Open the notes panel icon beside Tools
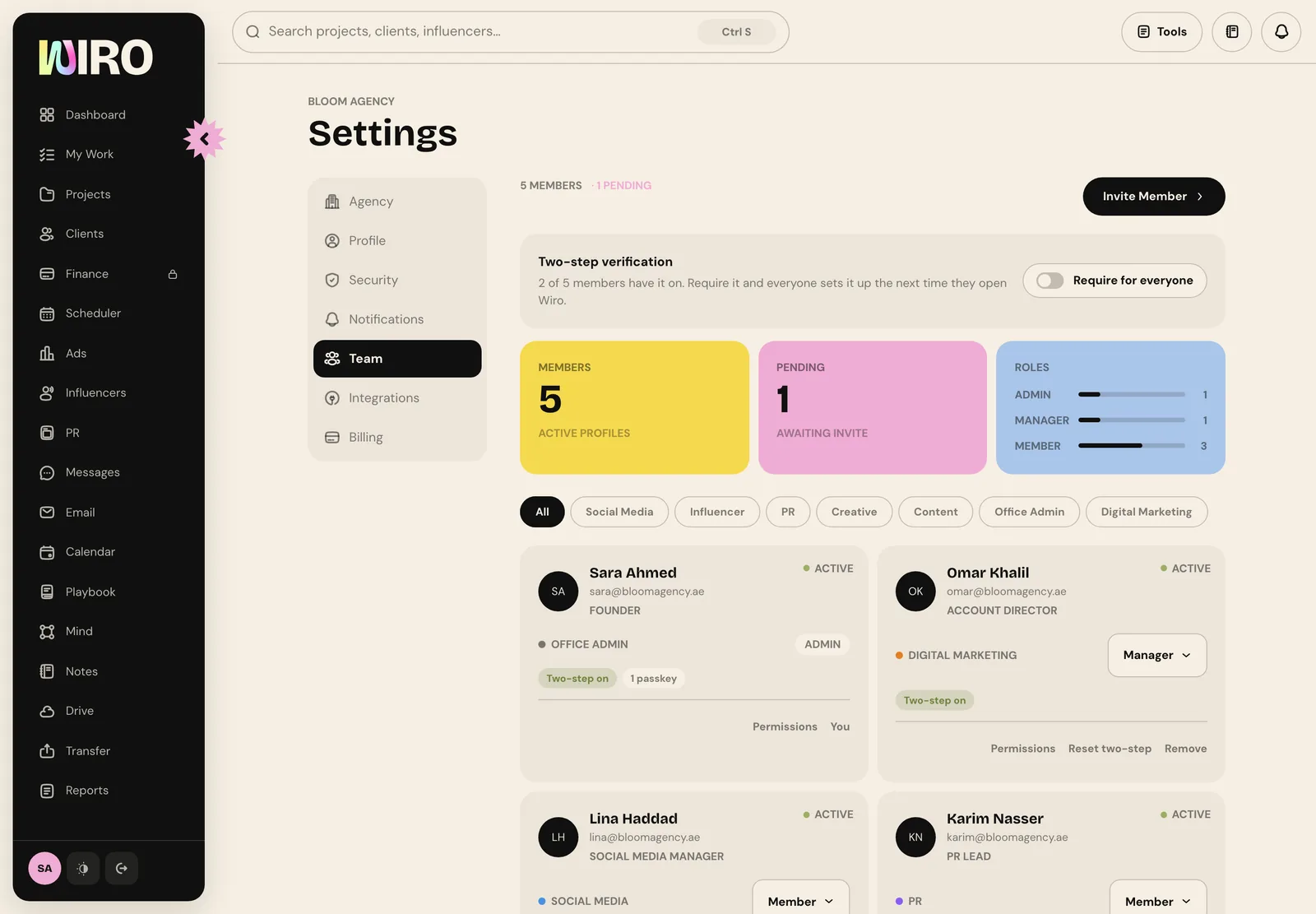The height and width of the screenshot is (914, 1316). (1232, 32)
